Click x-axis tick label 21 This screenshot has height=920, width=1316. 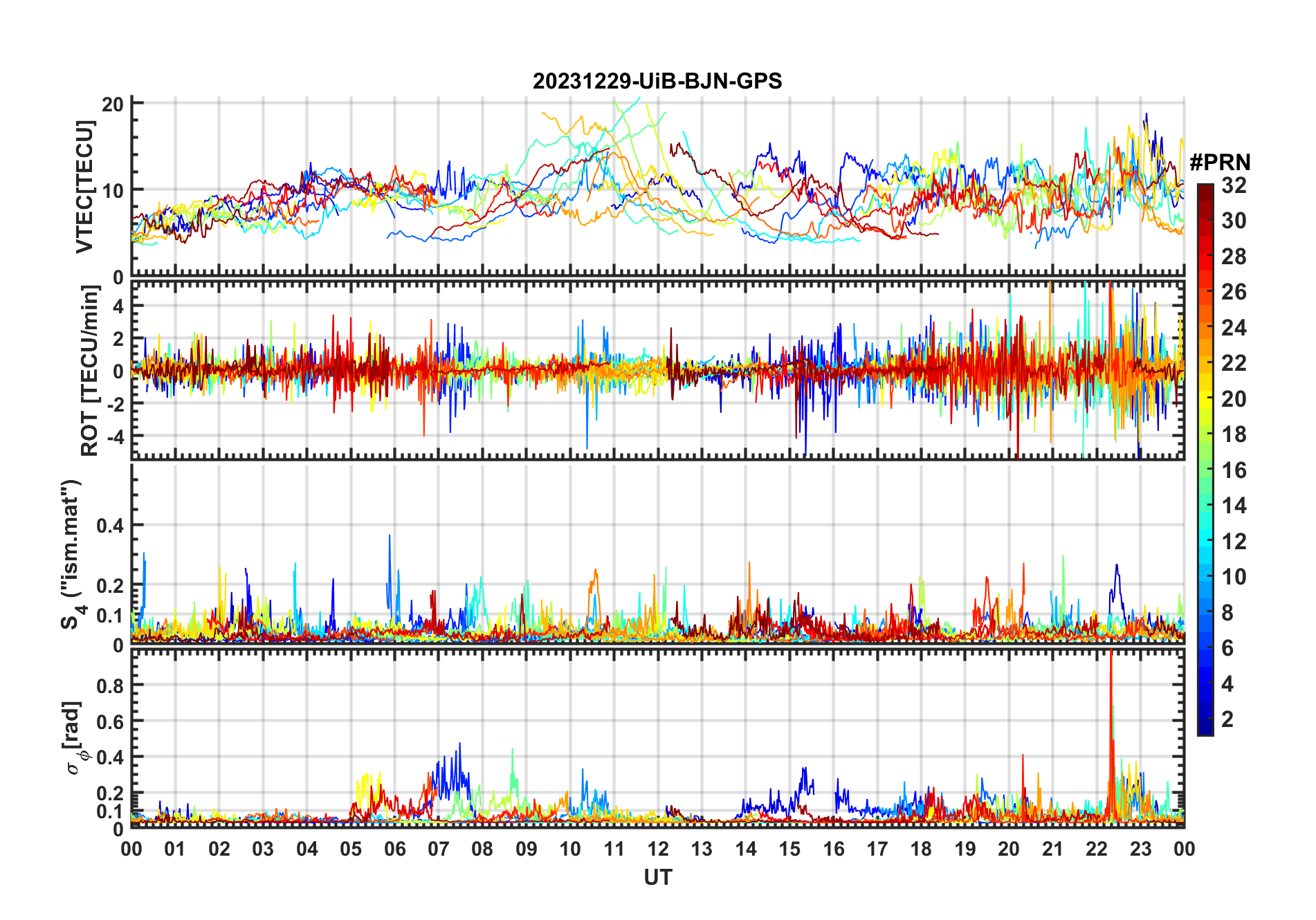(x=1052, y=849)
